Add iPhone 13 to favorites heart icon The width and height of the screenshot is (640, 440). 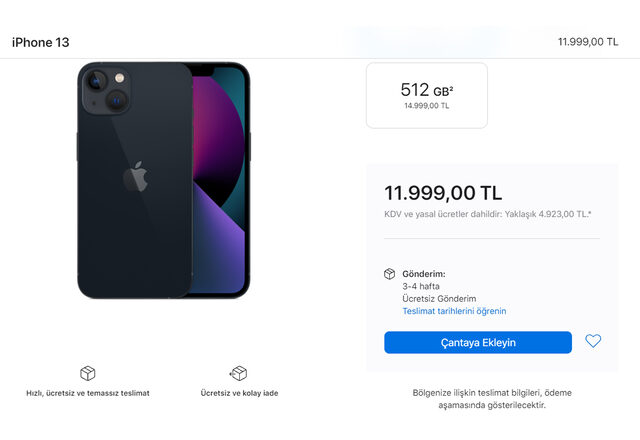coord(593,341)
